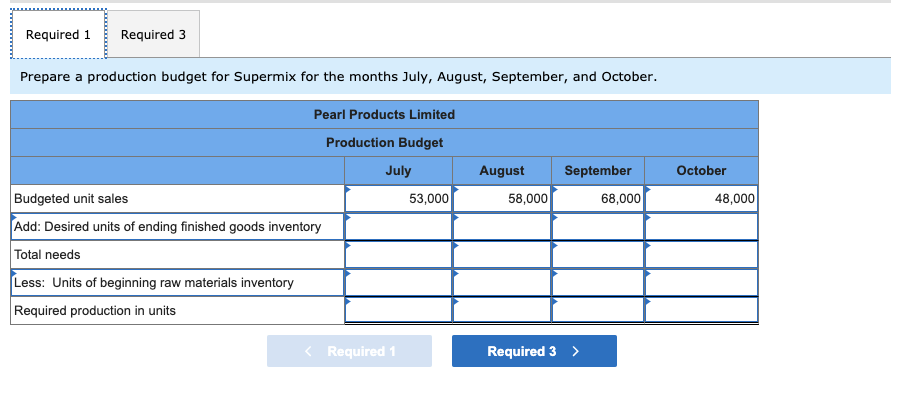The image size is (914, 408).
Task: Click October Required production in units cell
Action: [x=701, y=310]
